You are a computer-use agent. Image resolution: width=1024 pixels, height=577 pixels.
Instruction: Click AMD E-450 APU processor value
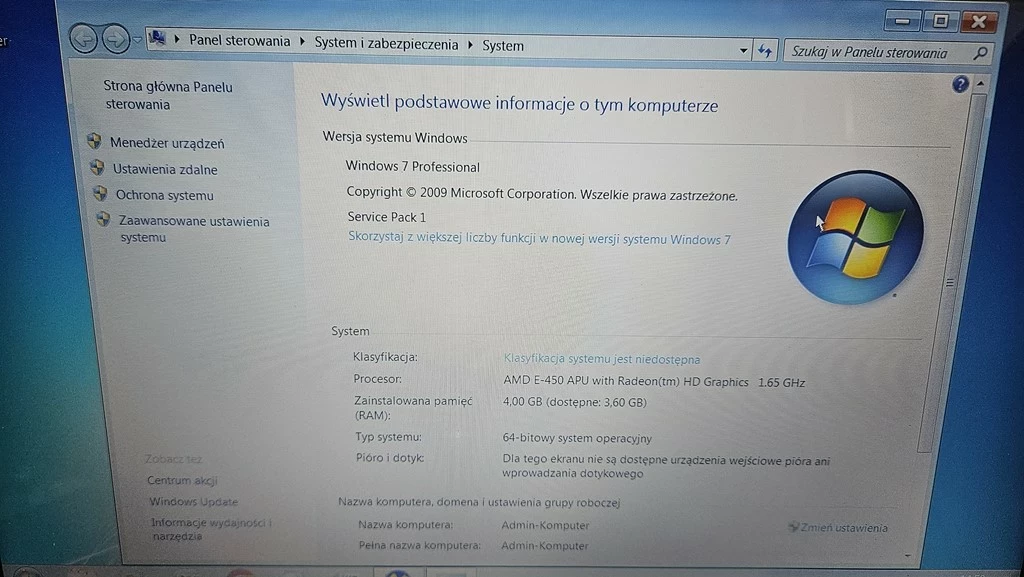coord(654,382)
